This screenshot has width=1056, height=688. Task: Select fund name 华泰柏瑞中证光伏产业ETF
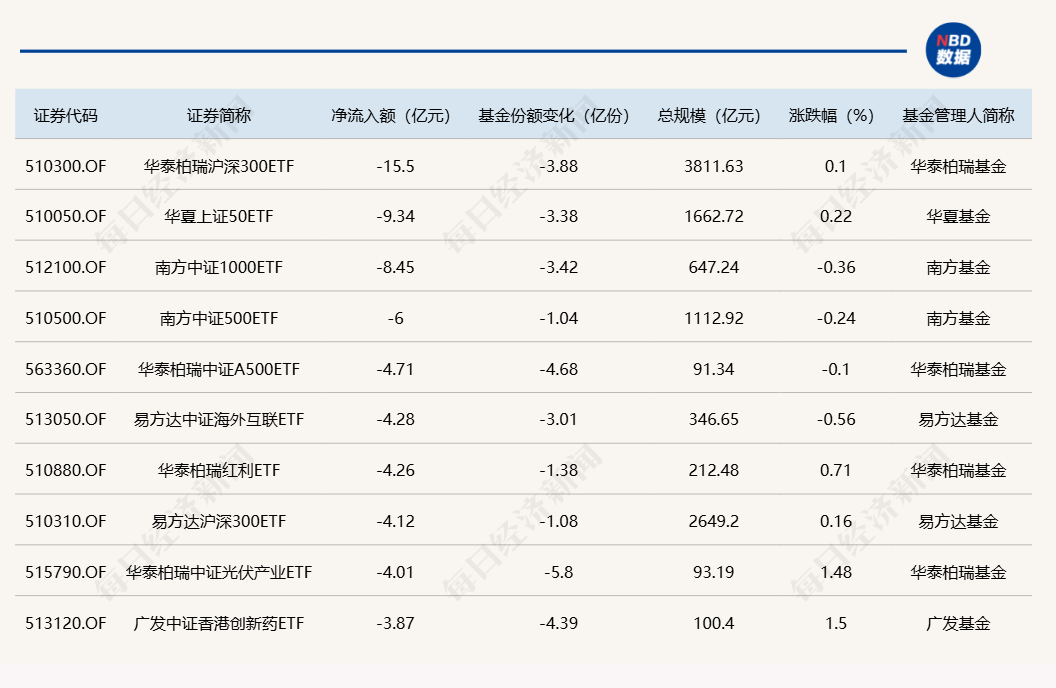(219, 572)
